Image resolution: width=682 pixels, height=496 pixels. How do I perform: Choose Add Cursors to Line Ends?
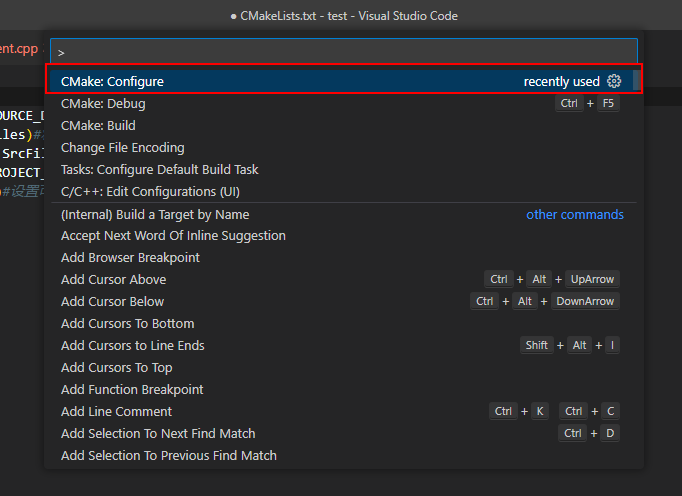[x=132, y=345]
